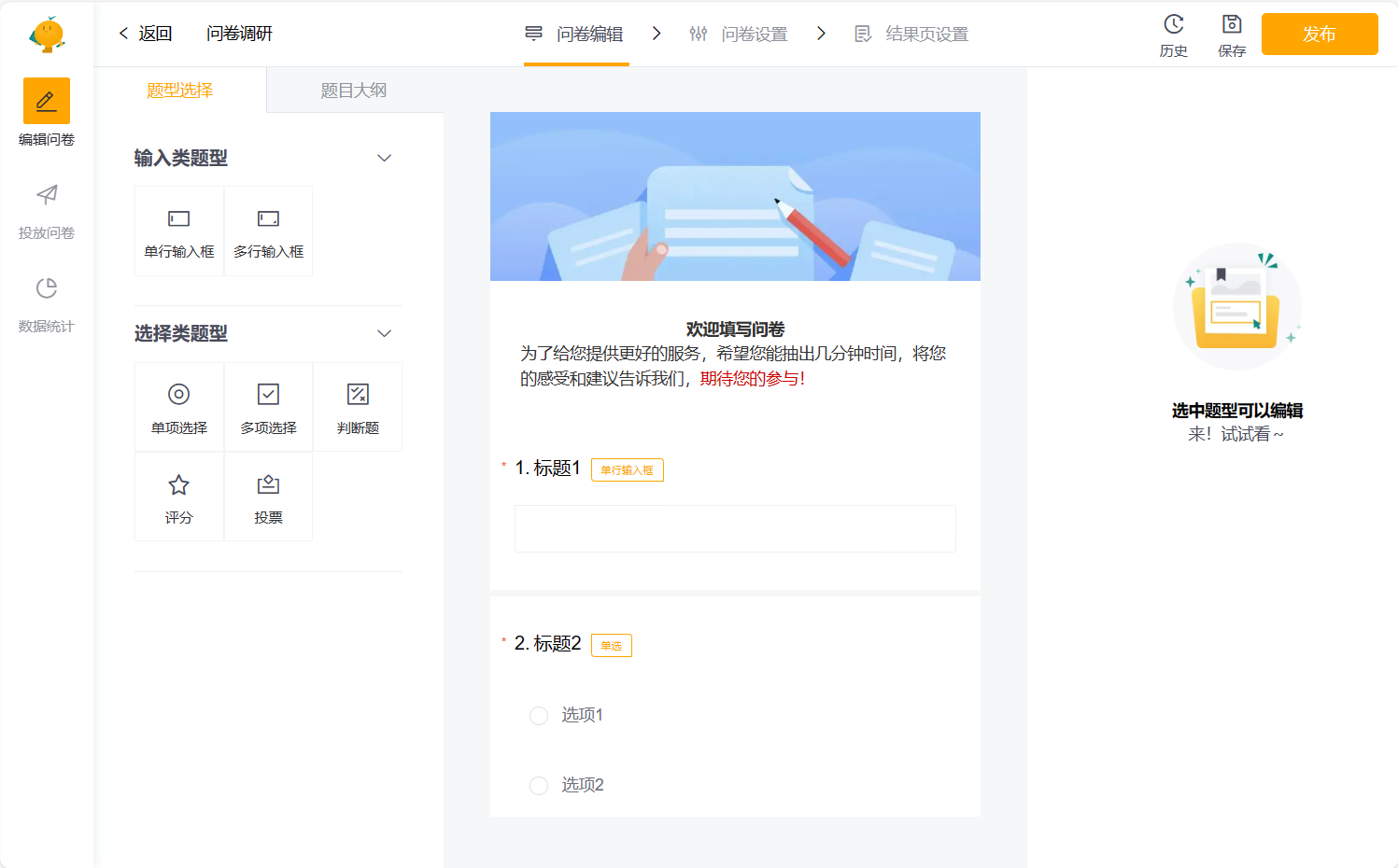Click the 标题1 text input field
The width and height of the screenshot is (1398, 868).
(735, 528)
